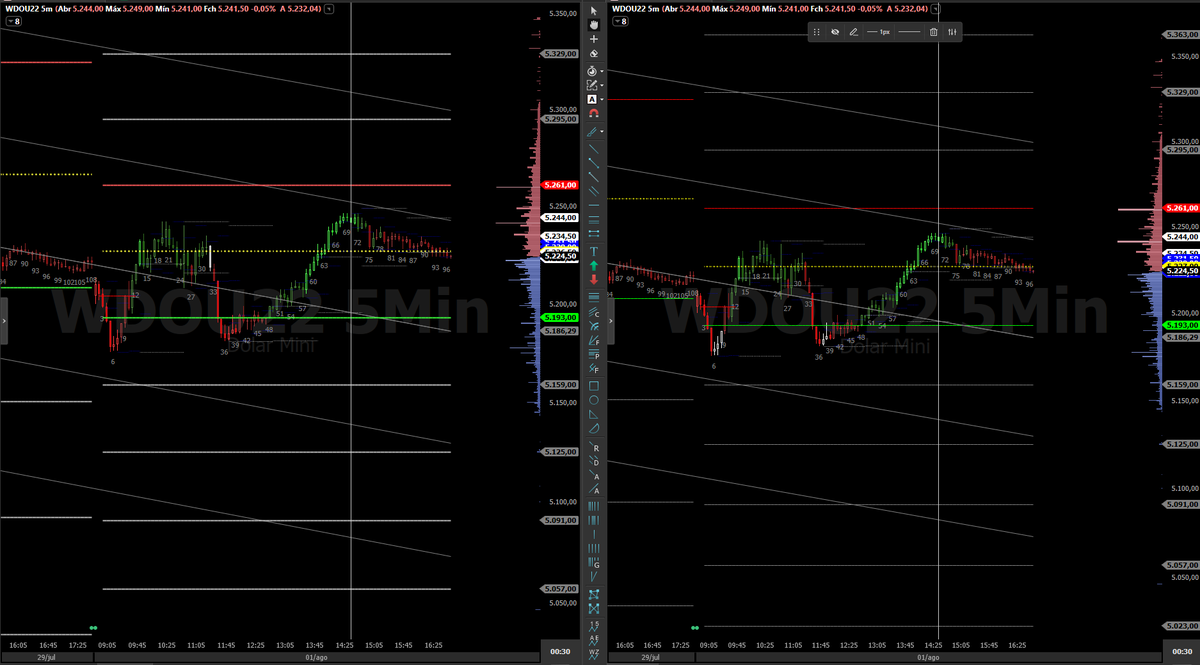The height and width of the screenshot is (665, 1200).
Task: Select the ray line tool
Action: point(593,175)
